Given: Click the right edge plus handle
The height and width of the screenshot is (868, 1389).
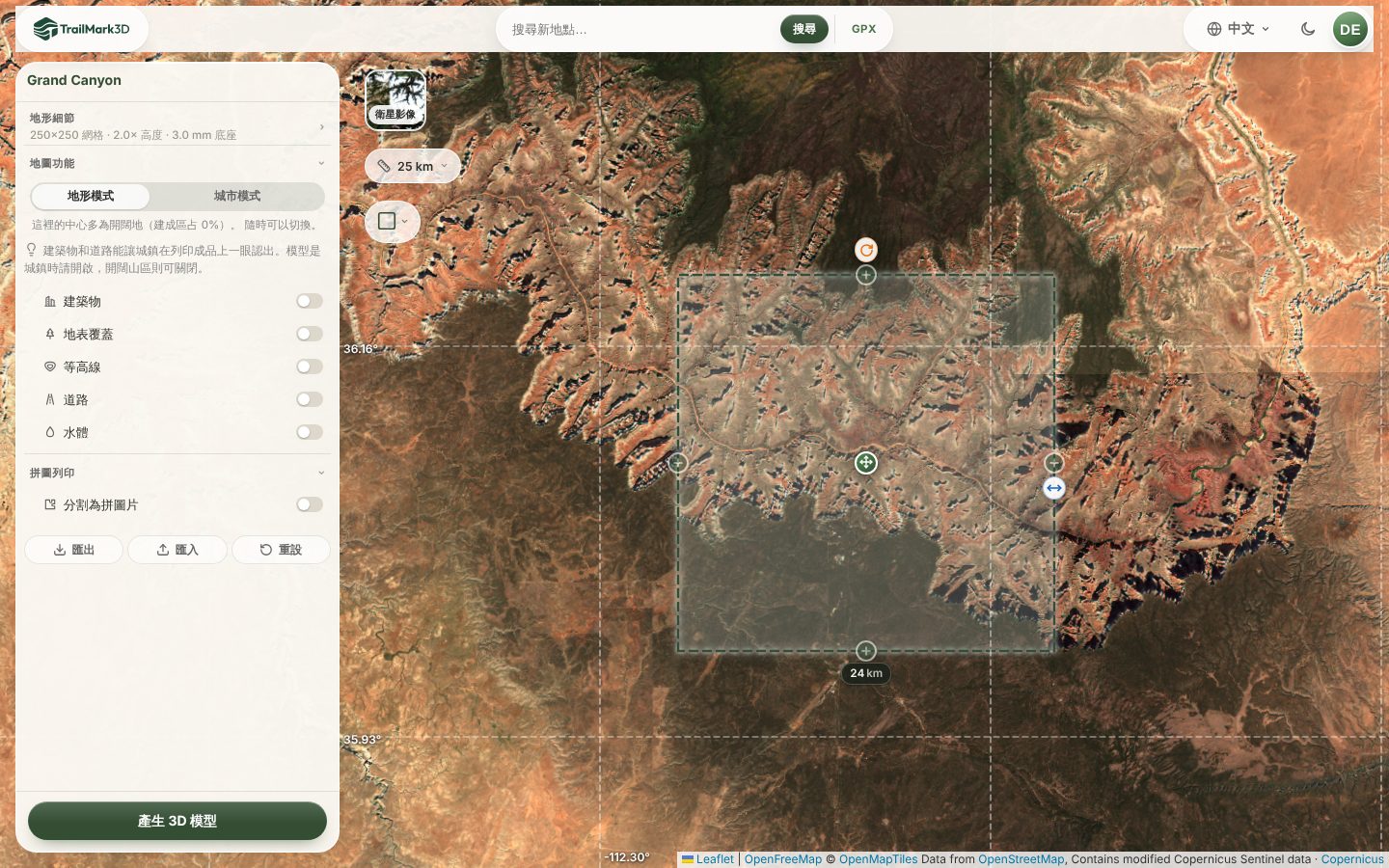Looking at the screenshot, I should [x=1054, y=463].
